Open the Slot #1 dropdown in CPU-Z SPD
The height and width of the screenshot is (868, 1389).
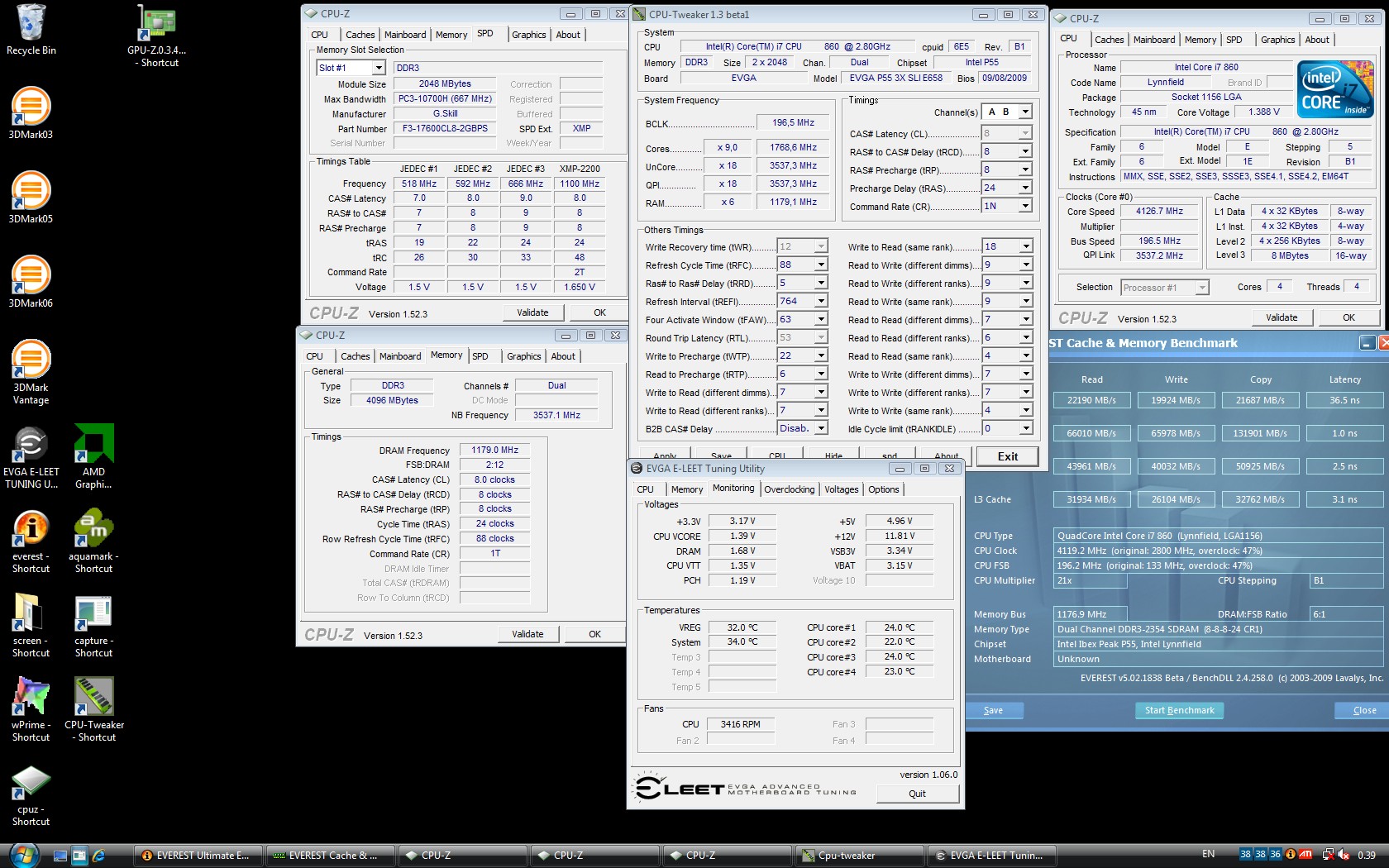379,68
